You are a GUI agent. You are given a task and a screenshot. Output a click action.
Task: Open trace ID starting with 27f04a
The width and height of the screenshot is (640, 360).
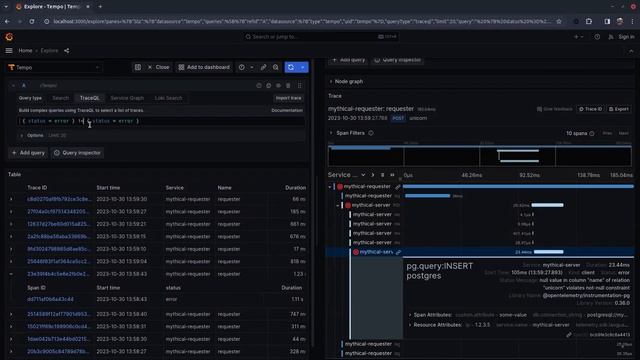pyautogui.click(x=58, y=211)
